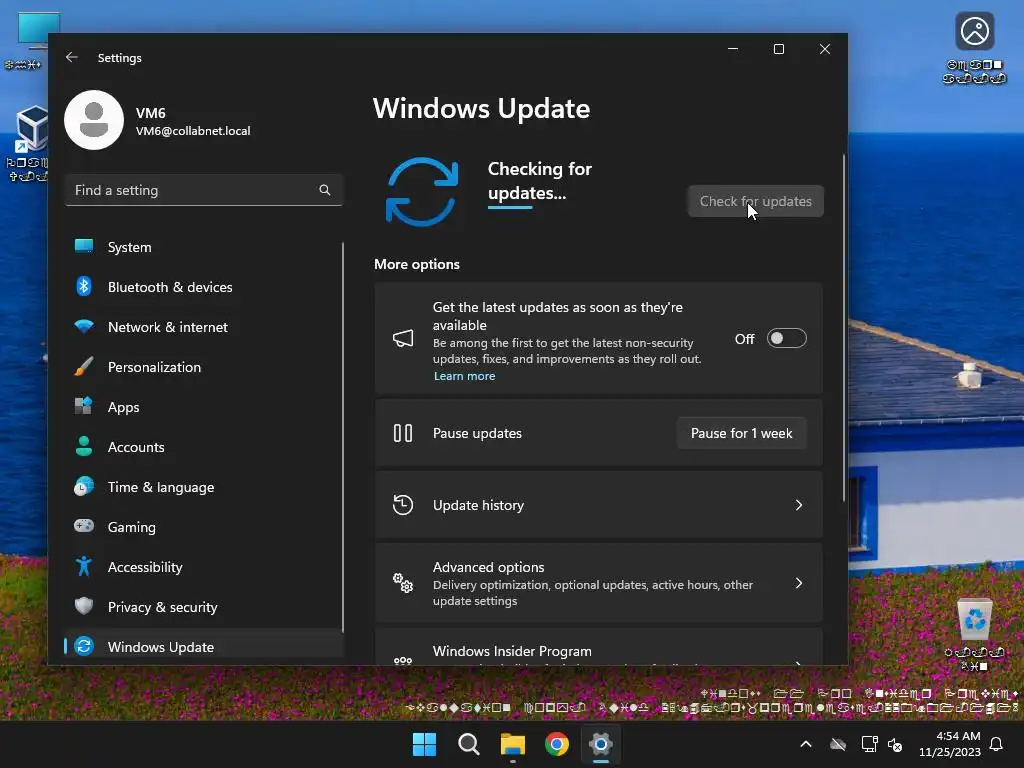Select the Accounts label in sidebar
This screenshot has width=1024, height=768.
pos(136,447)
